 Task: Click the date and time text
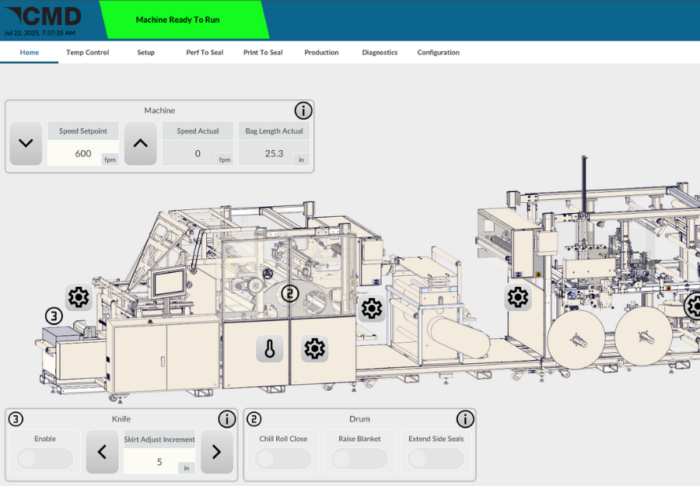click(x=40, y=33)
